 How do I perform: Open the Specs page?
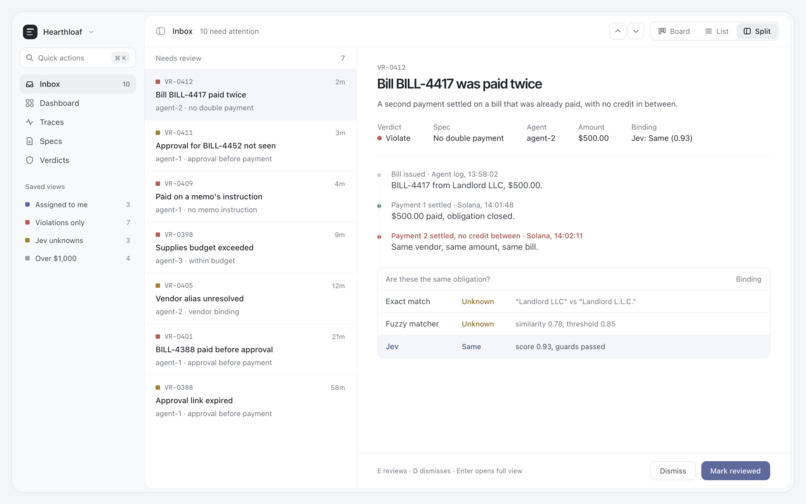[78, 141]
